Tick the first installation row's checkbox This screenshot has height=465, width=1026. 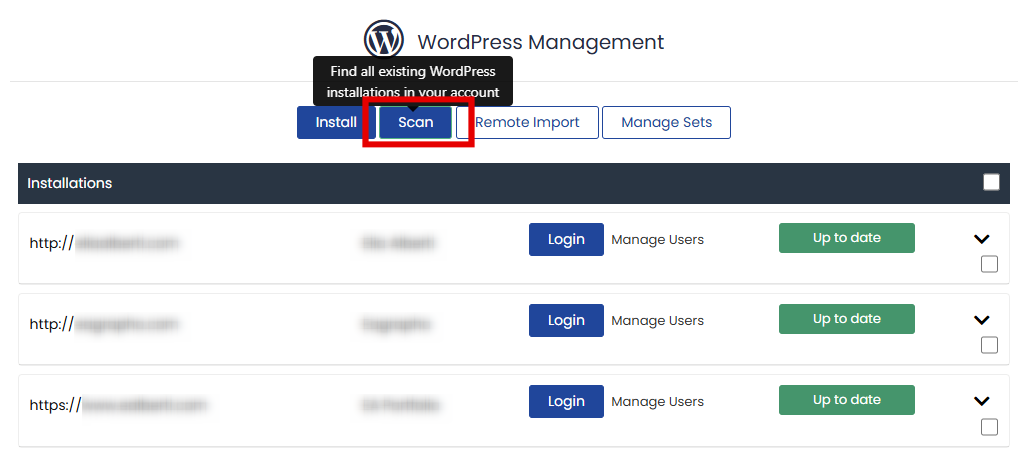click(x=989, y=265)
